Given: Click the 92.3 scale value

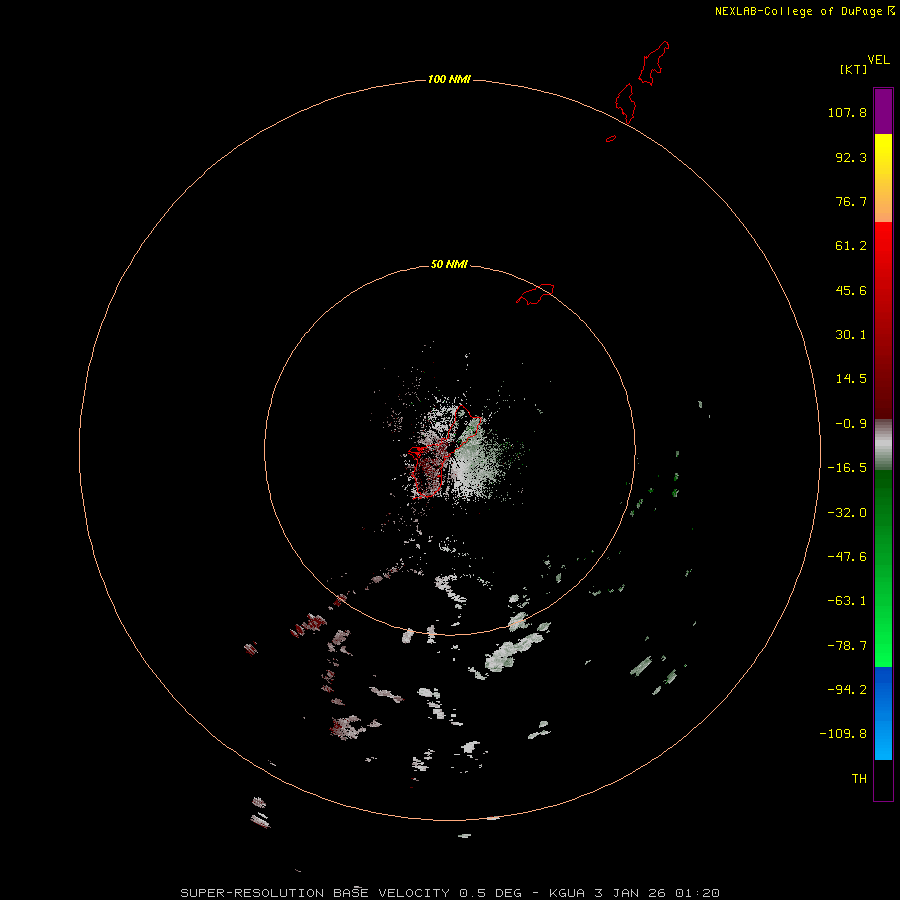Looking at the screenshot, I should [851, 157].
